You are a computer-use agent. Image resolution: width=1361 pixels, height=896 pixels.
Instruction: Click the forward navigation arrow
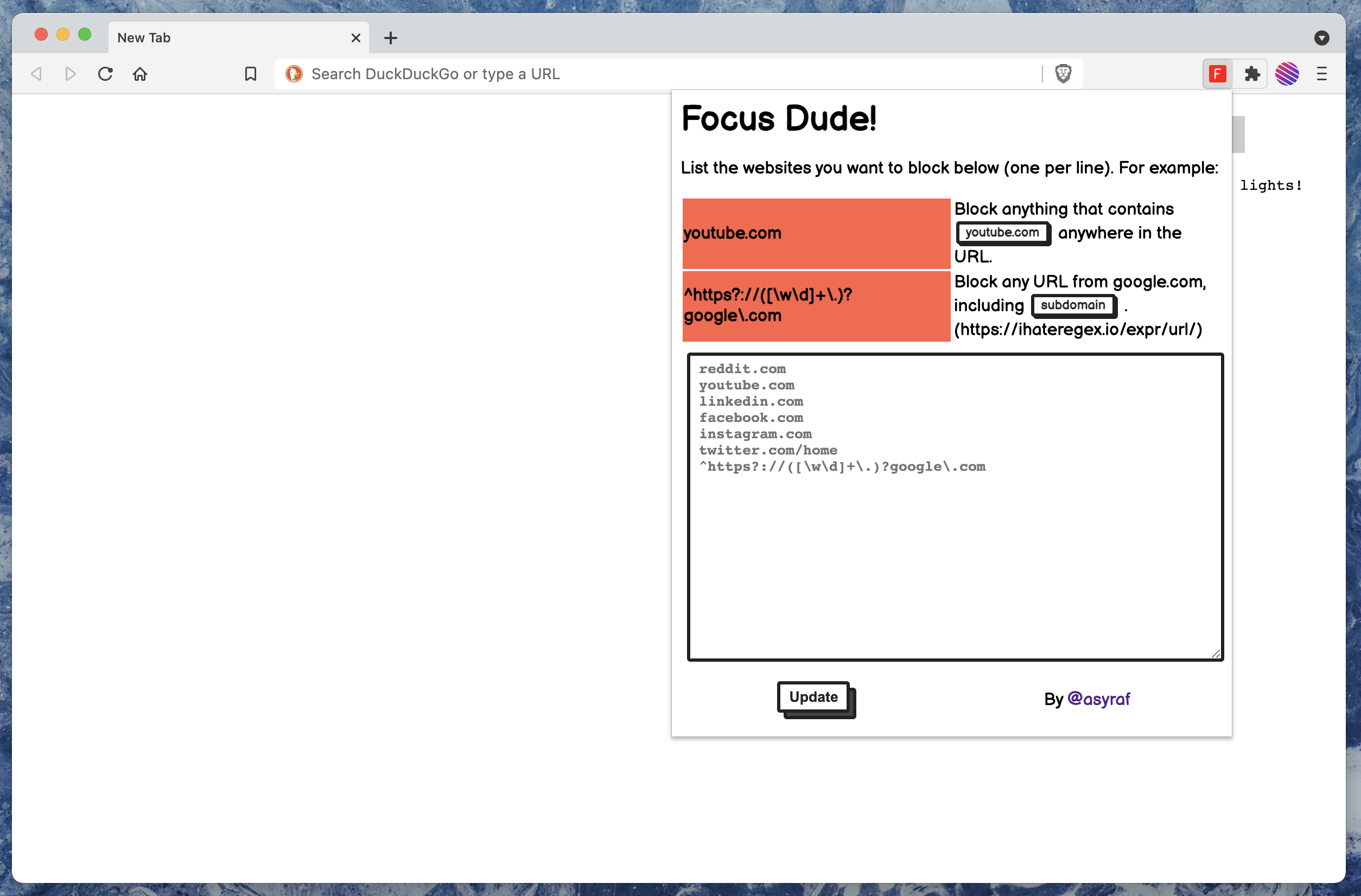click(71, 74)
